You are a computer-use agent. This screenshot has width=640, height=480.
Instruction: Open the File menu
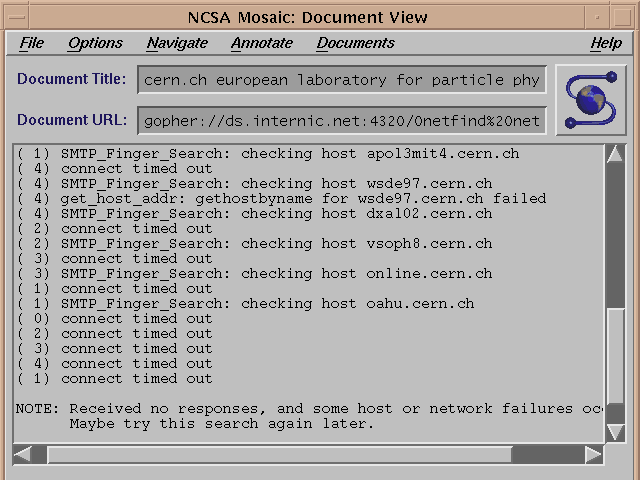click(x=32, y=43)
